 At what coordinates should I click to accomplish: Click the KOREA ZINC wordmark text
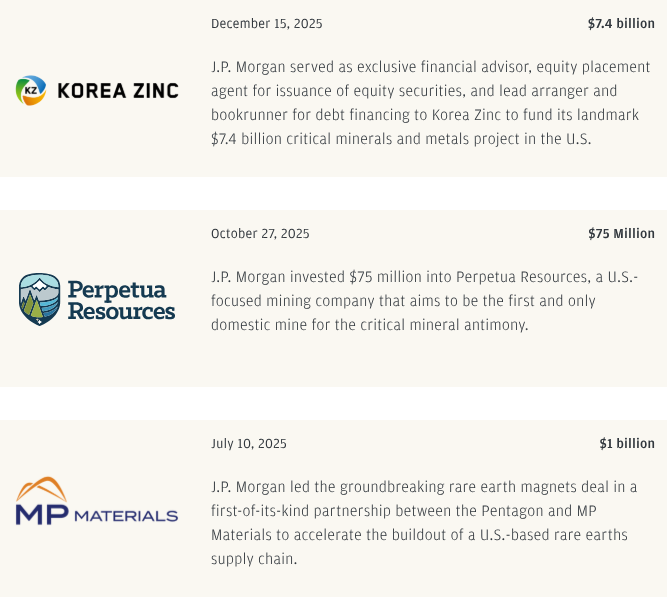coord(118,91)
